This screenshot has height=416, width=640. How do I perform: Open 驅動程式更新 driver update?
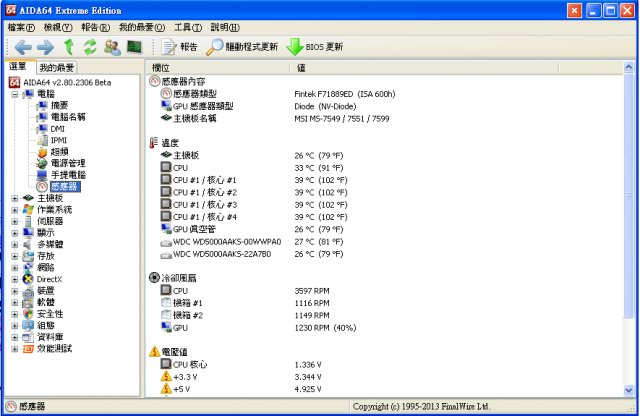(x=242, y=47)
